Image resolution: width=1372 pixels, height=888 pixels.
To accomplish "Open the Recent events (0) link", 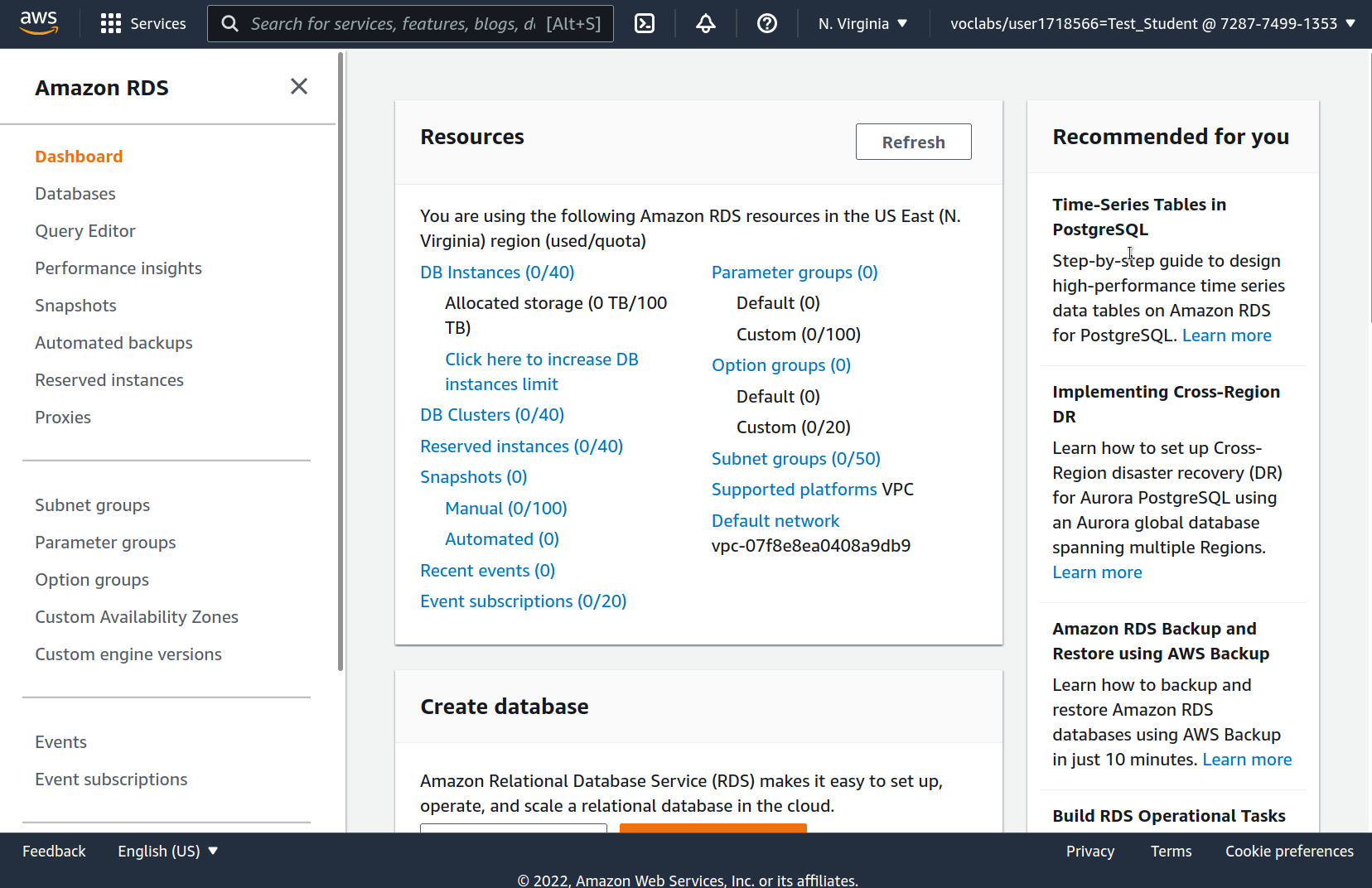I will [x=487, y=571].
